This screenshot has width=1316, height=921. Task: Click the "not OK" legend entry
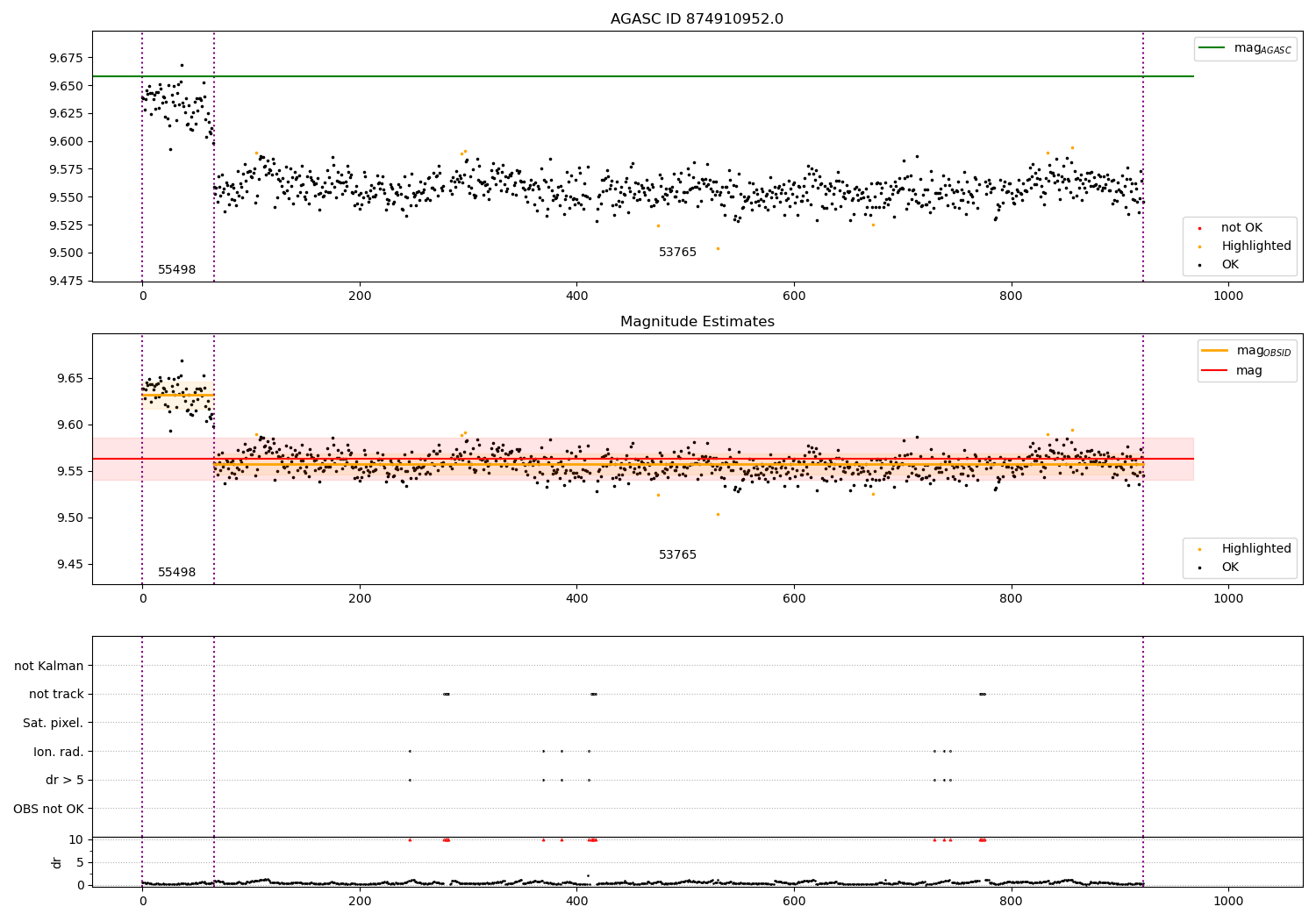tap(1241, 228)
